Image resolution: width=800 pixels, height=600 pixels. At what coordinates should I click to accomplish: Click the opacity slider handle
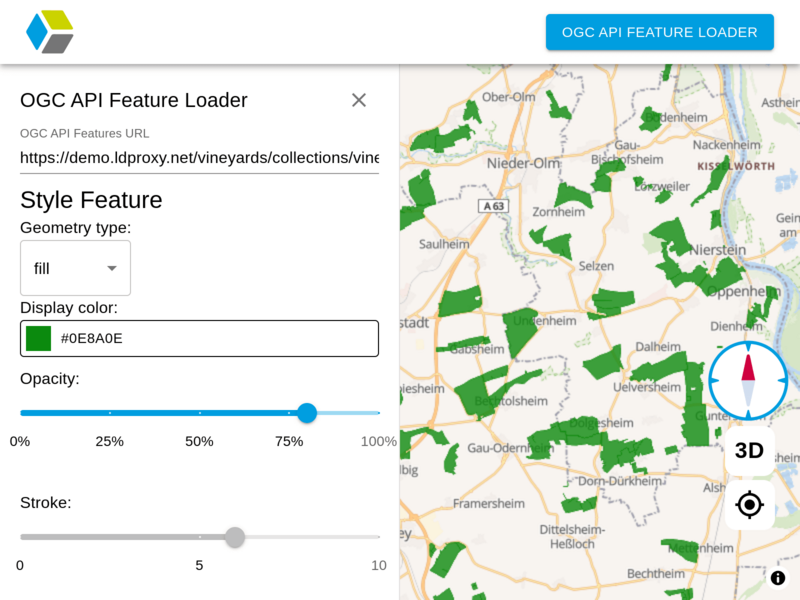tap(307, 413)
